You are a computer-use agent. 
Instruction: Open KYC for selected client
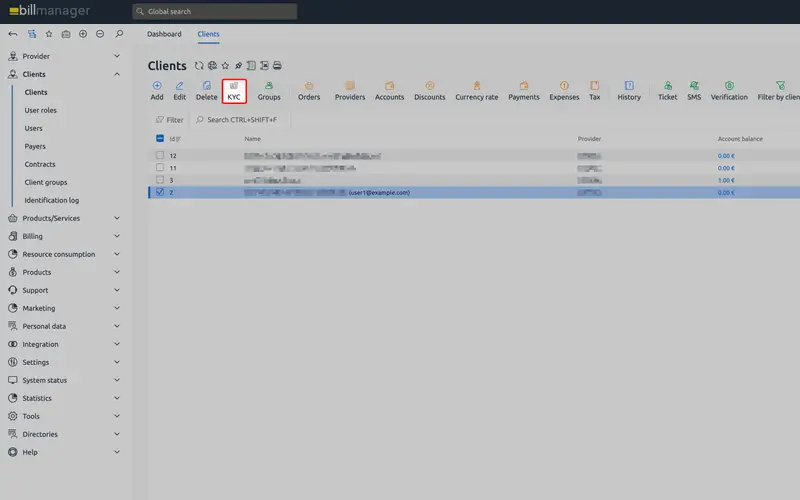(x=234, y=91)
